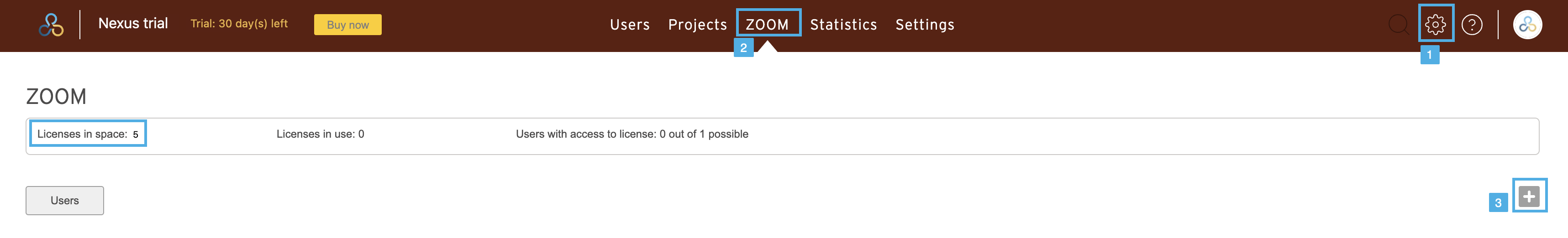This screenshot has width=1568, height=238.
Task: Click the Nexus trial space name
Action: click(x=133, y=23)
